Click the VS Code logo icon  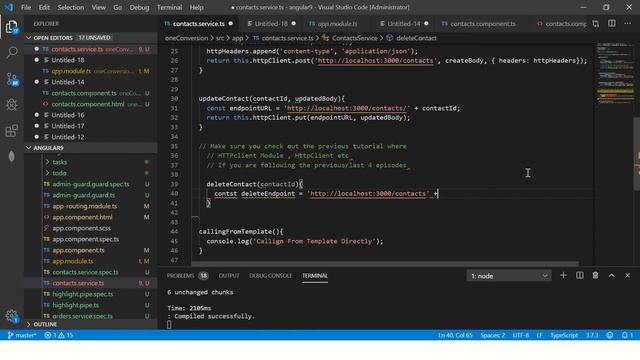pyautogui.click(x=9, y=7)
